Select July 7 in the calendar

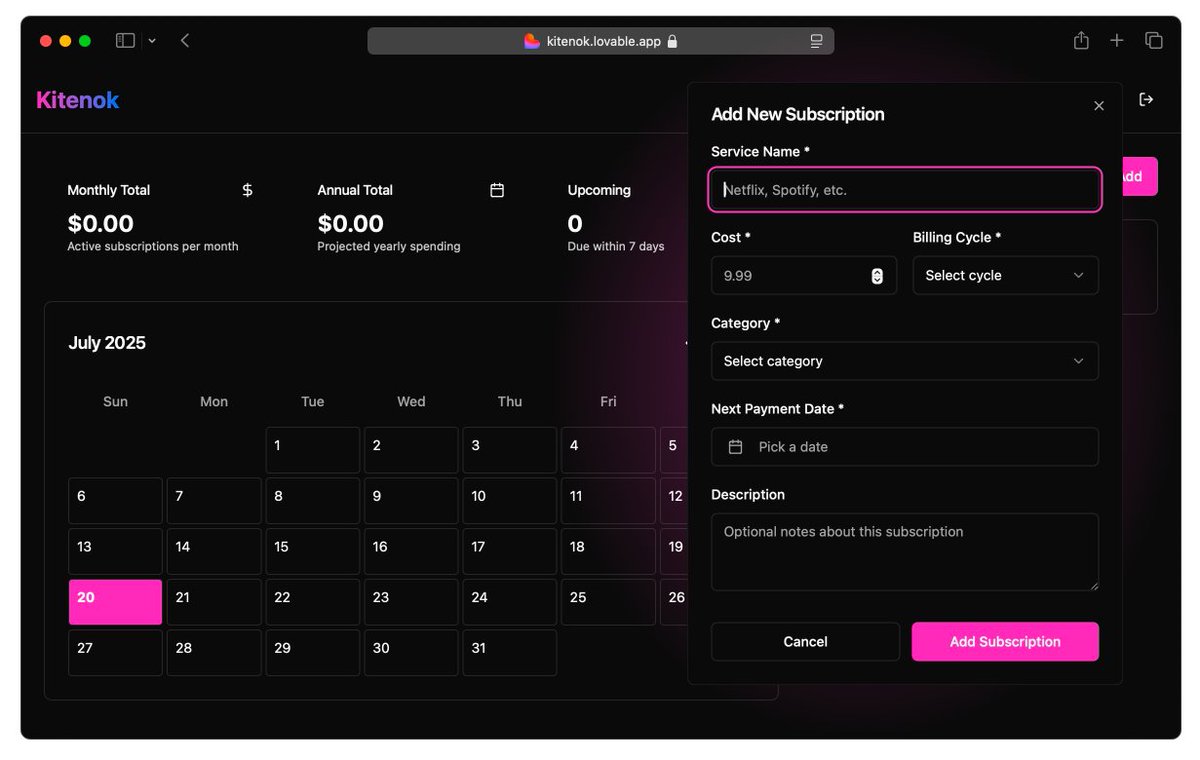click(214, 501)
